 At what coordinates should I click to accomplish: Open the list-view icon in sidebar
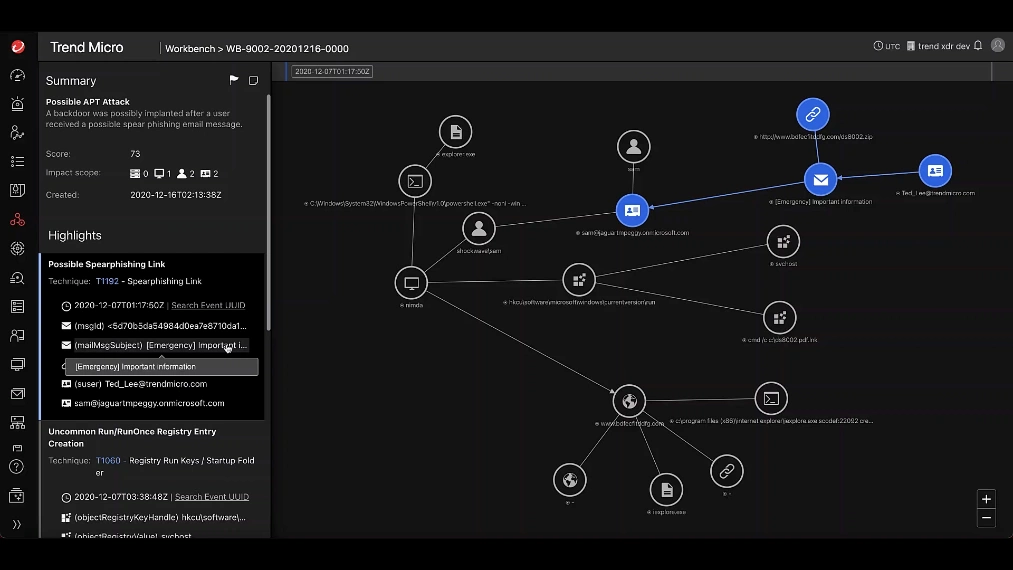pyautogui.click(x=17, y=162)
